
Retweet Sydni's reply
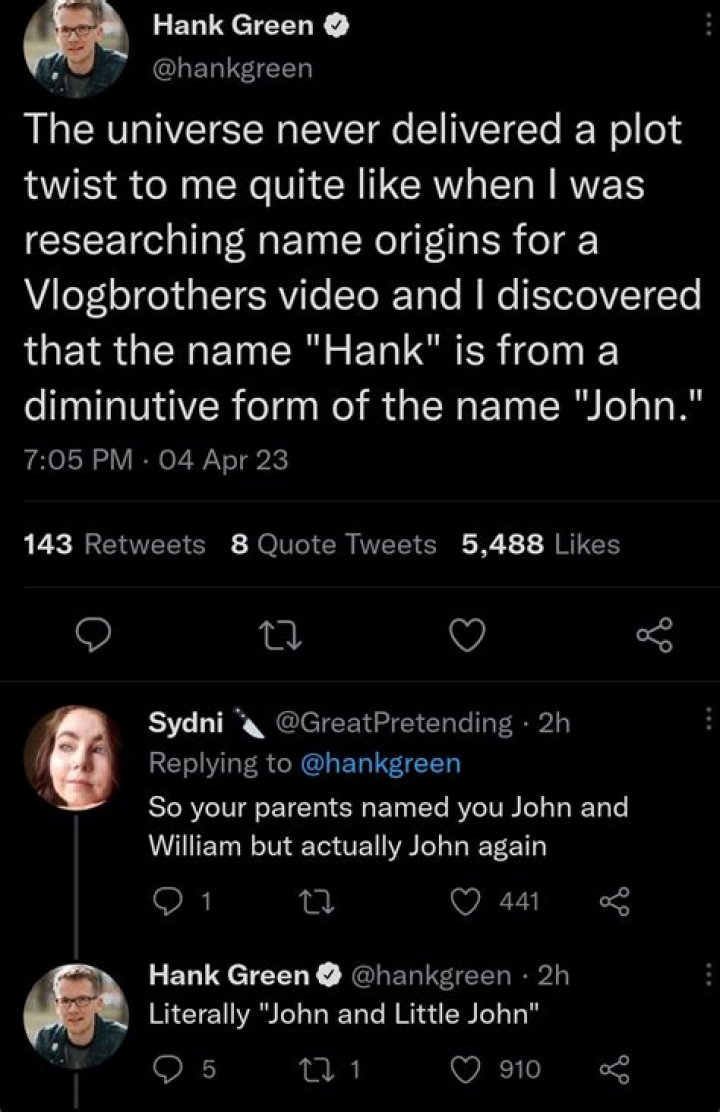tap(326, 902)
